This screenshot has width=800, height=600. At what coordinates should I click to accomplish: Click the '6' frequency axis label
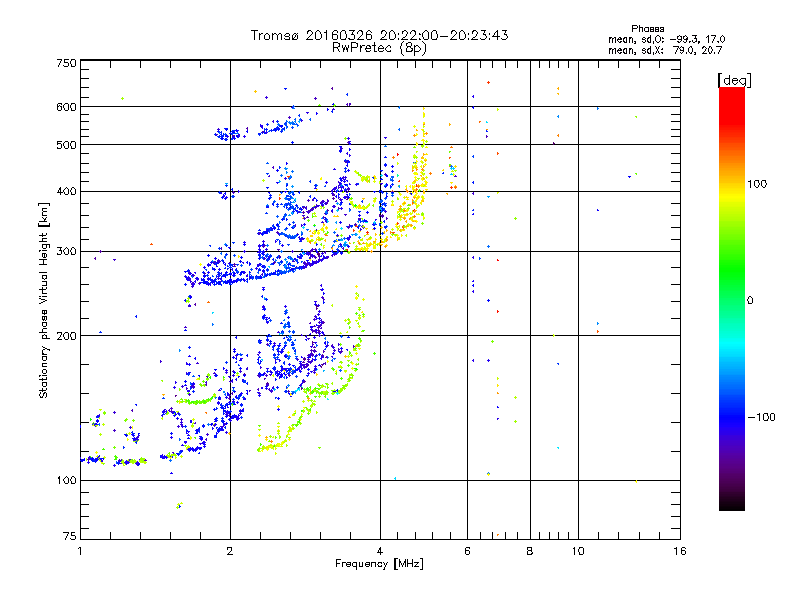point(467,551)
